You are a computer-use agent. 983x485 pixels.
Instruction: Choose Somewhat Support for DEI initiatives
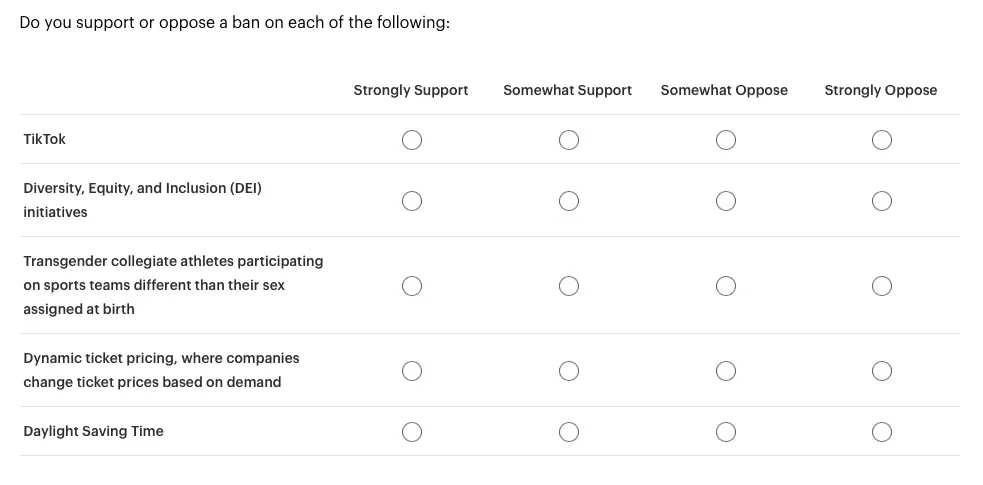click(x=569, y=201)
